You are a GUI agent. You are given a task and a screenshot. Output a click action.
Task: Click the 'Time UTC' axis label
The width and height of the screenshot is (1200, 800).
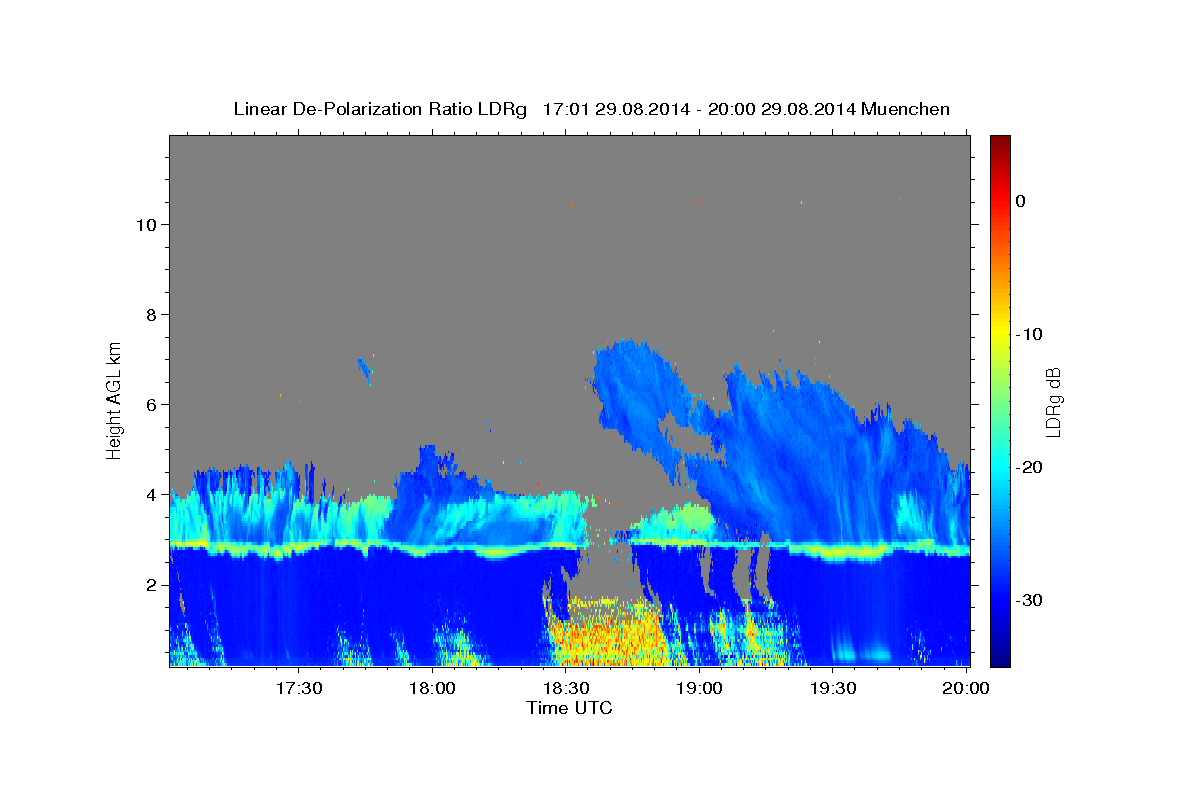pyautogui.click(x=569, y=708)
